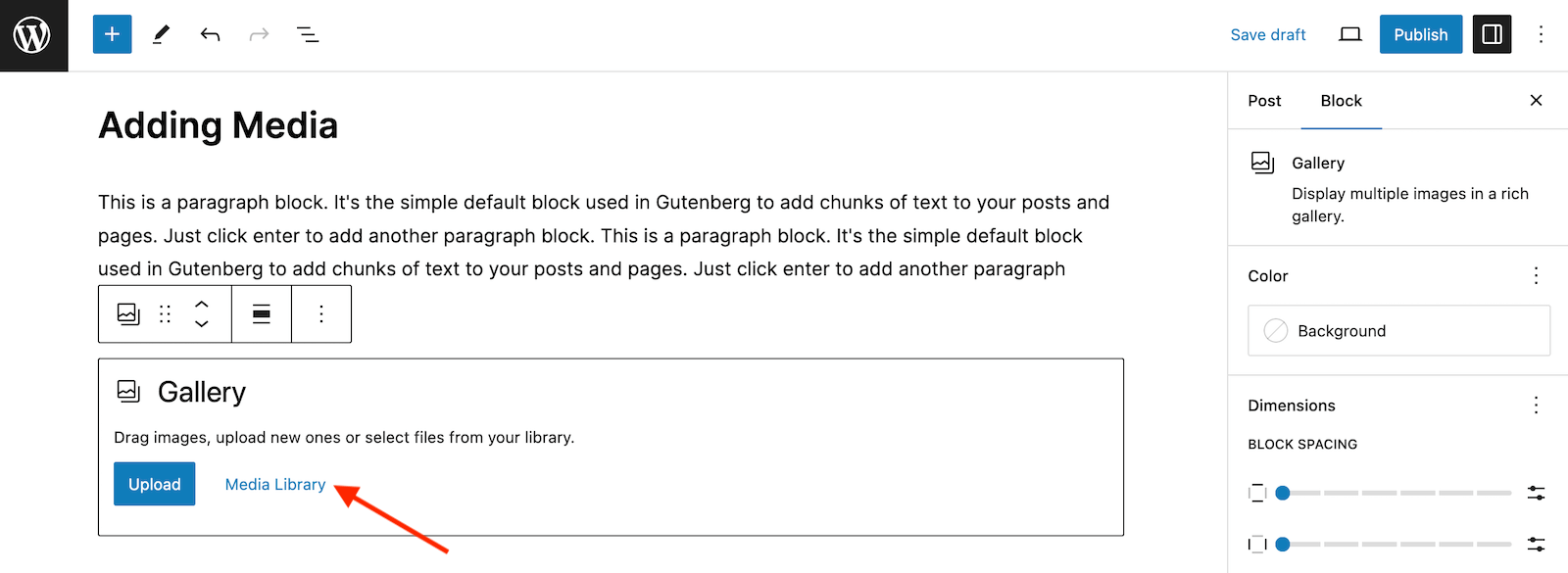
Task: Select the Block tab
Action: click(x=1341, y=101)
